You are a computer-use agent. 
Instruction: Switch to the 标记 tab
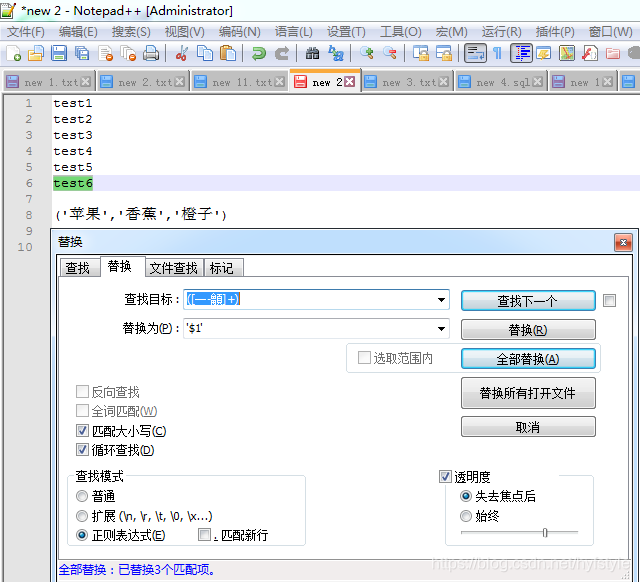coord(222,268)
